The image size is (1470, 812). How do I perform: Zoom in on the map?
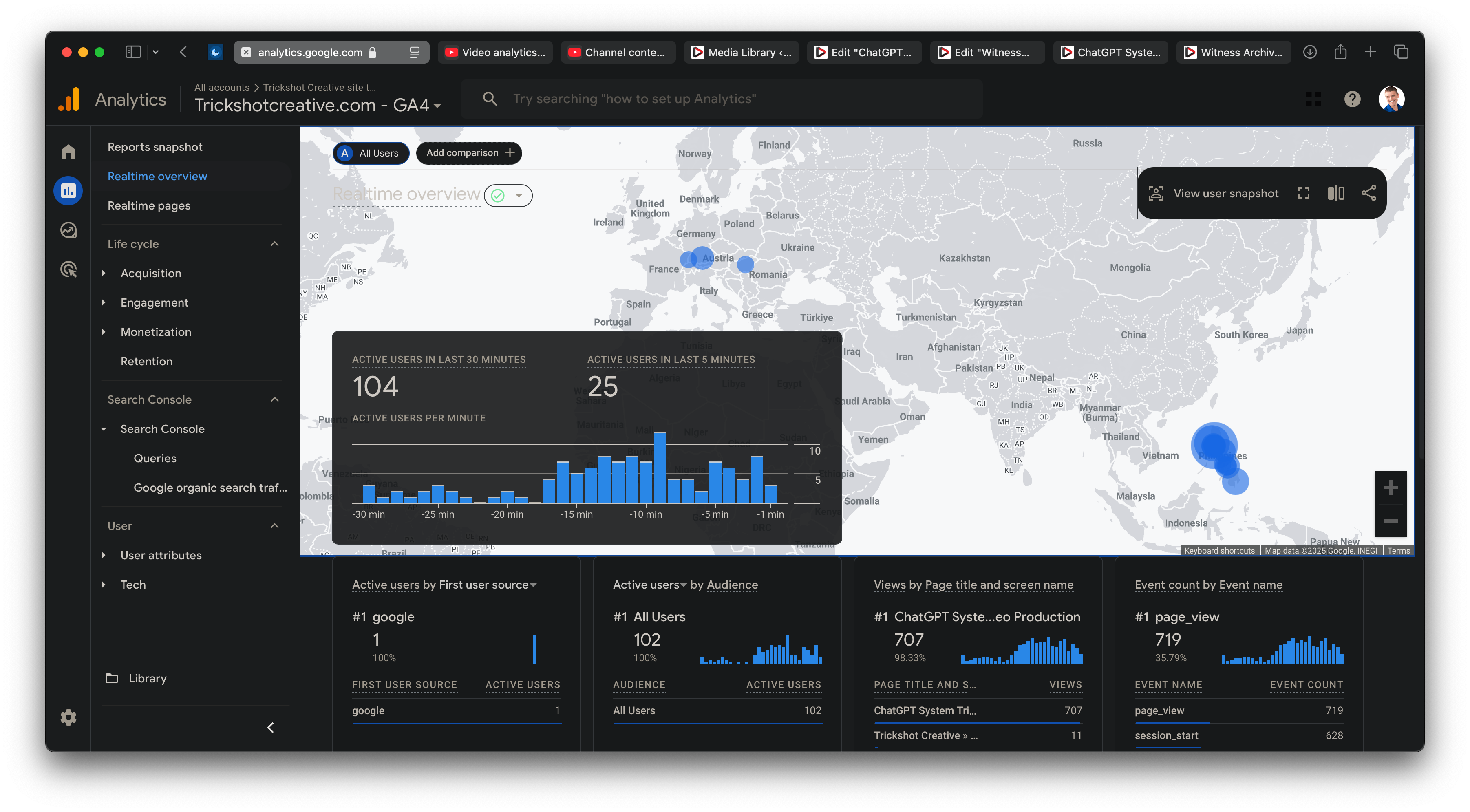pyautogui.click(x=1390, y=488)
